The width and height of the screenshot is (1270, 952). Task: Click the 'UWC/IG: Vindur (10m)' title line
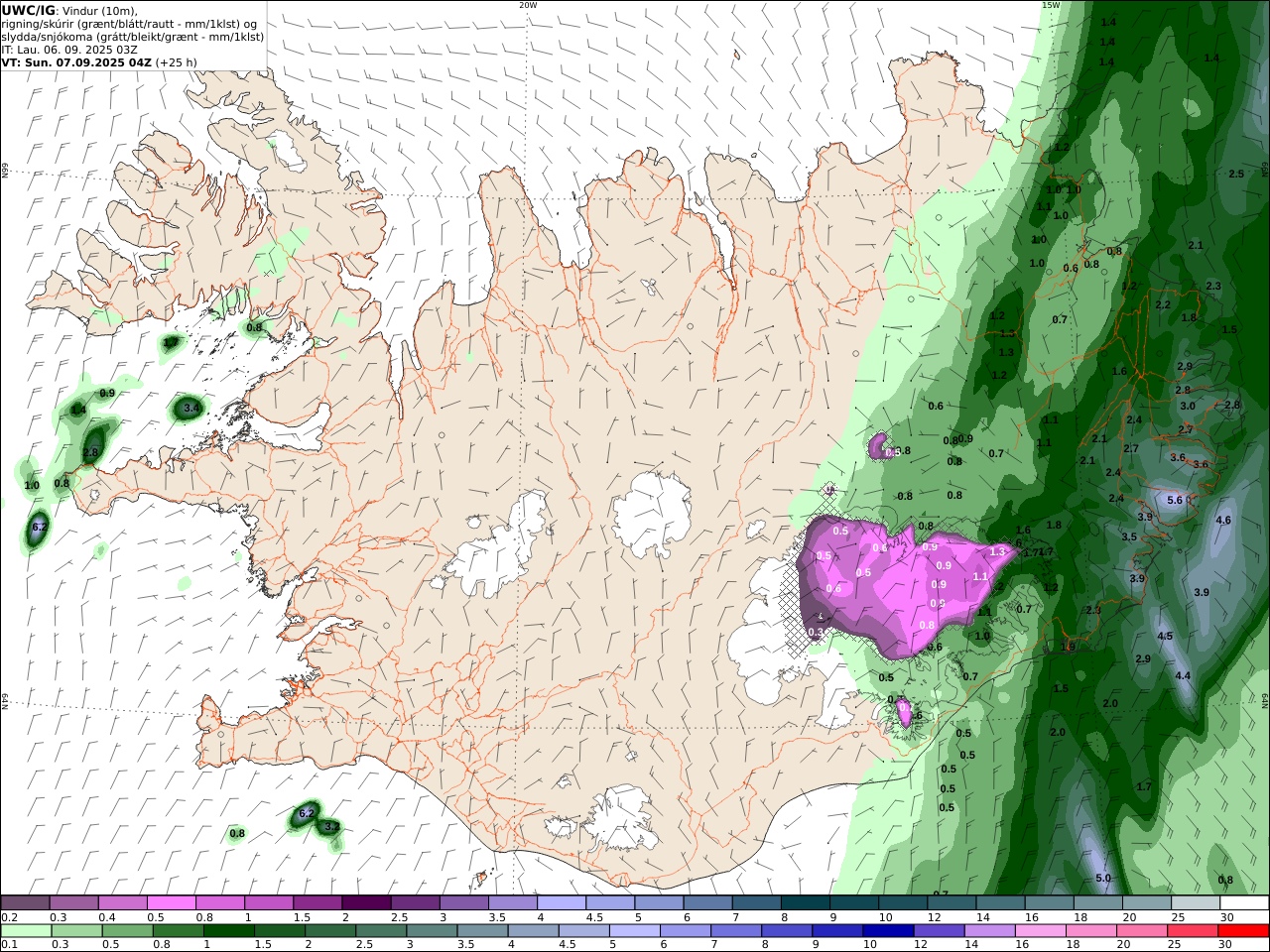[x=69, y=11]
